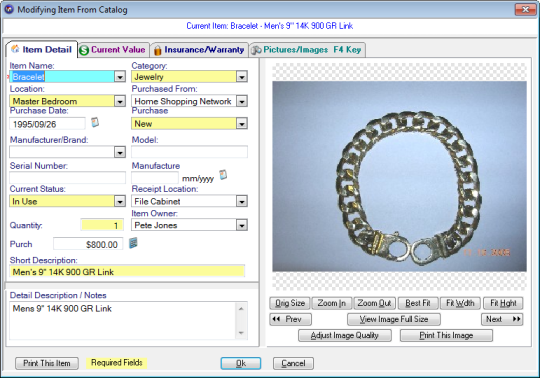Open the Manufacture date calendar icon
540x378 pixels.
[x=223, y=175]
